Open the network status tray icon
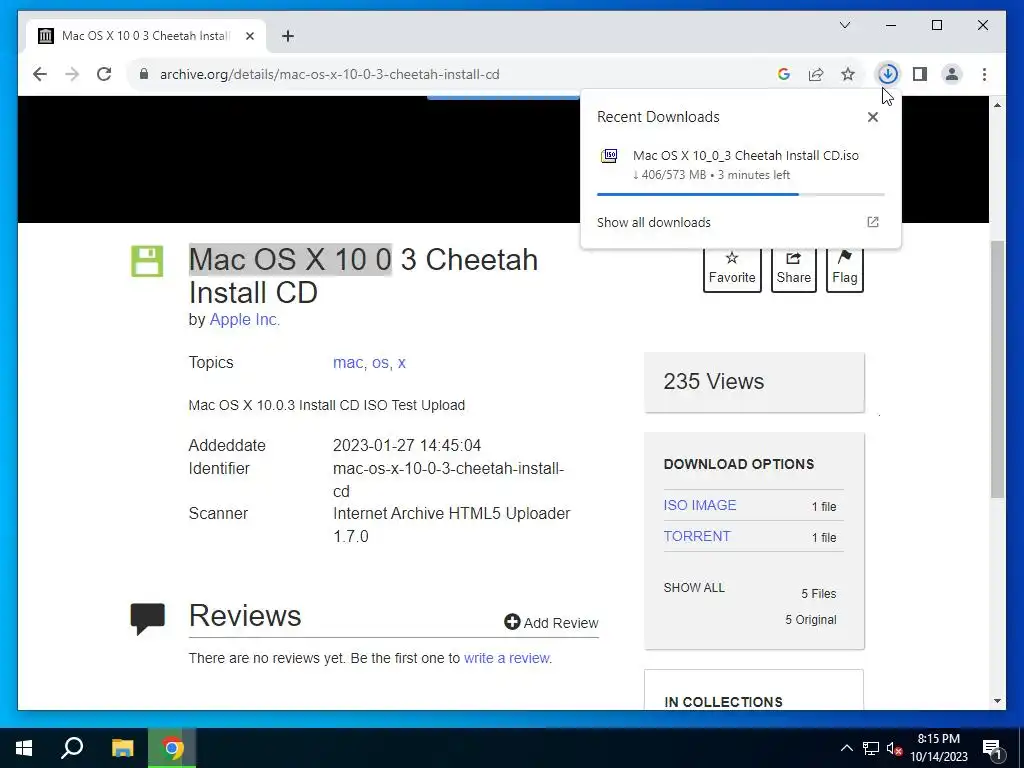1024x768 pixels. coord(871,748)
